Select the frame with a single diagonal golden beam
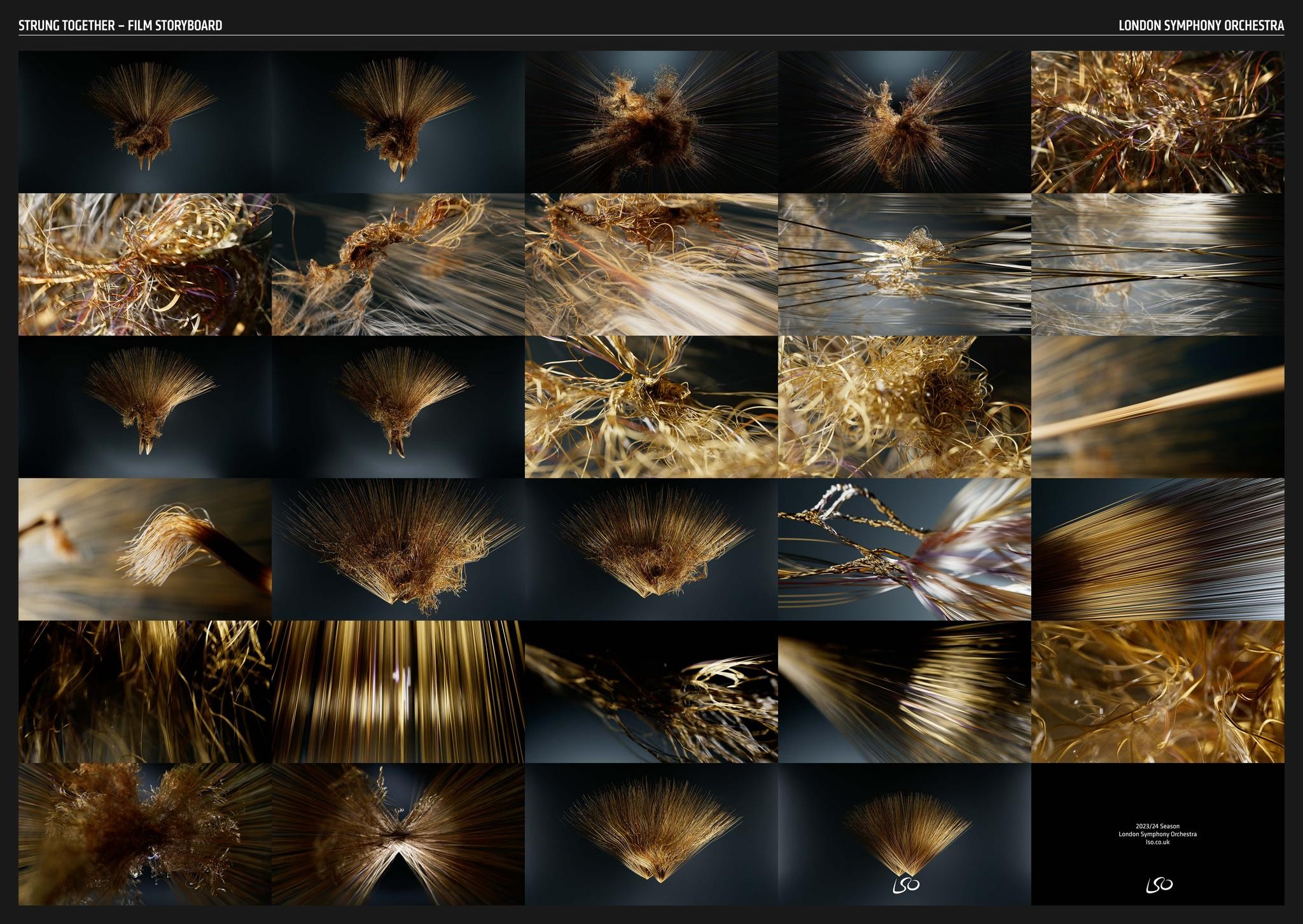The width and height of the screenshot is (1303, 924). pyautogui.click(x=1158, y=407)
